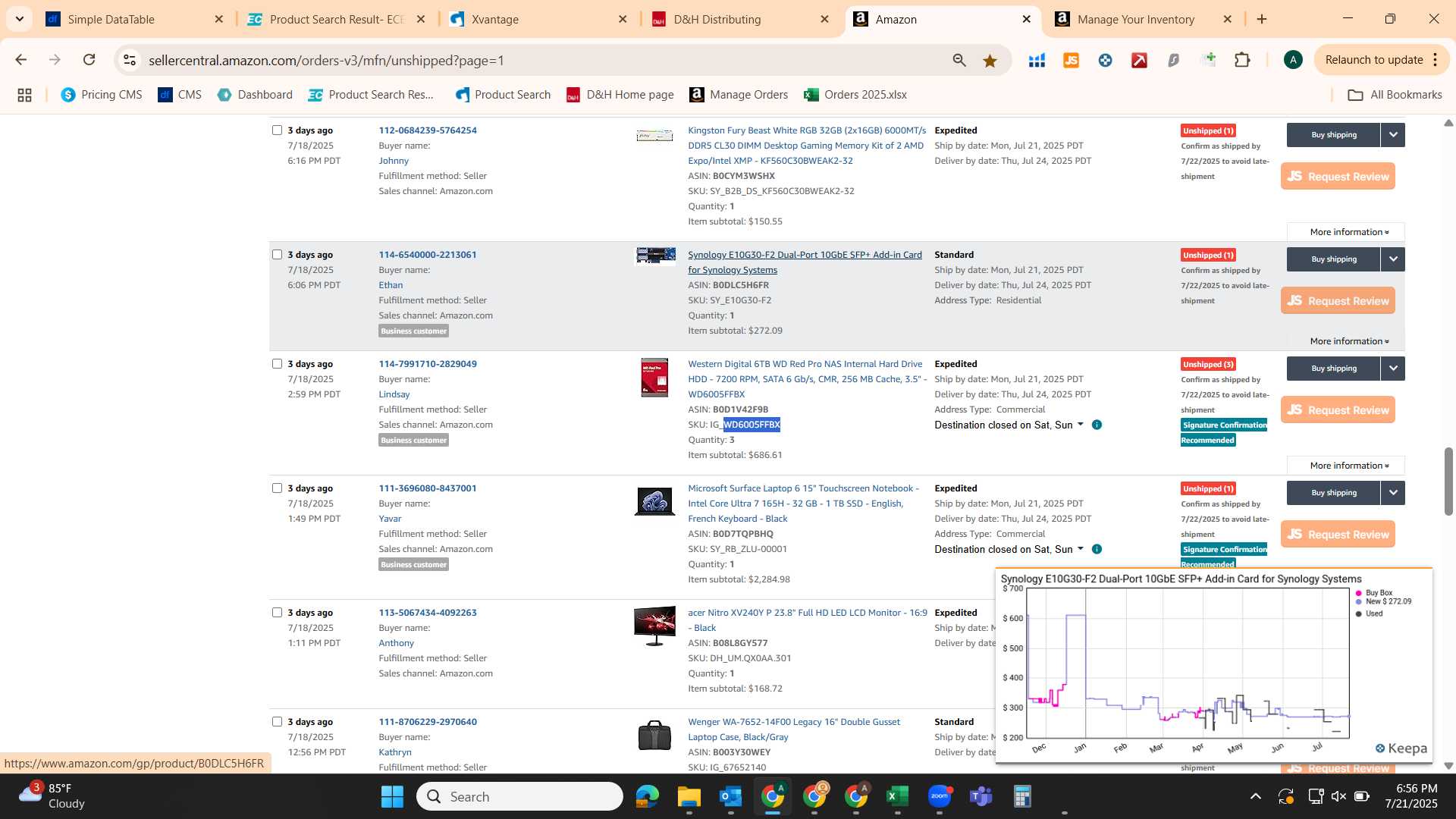Click the address bar URL field
This screenshot has height=819, width=1456.
coord(542,60)
